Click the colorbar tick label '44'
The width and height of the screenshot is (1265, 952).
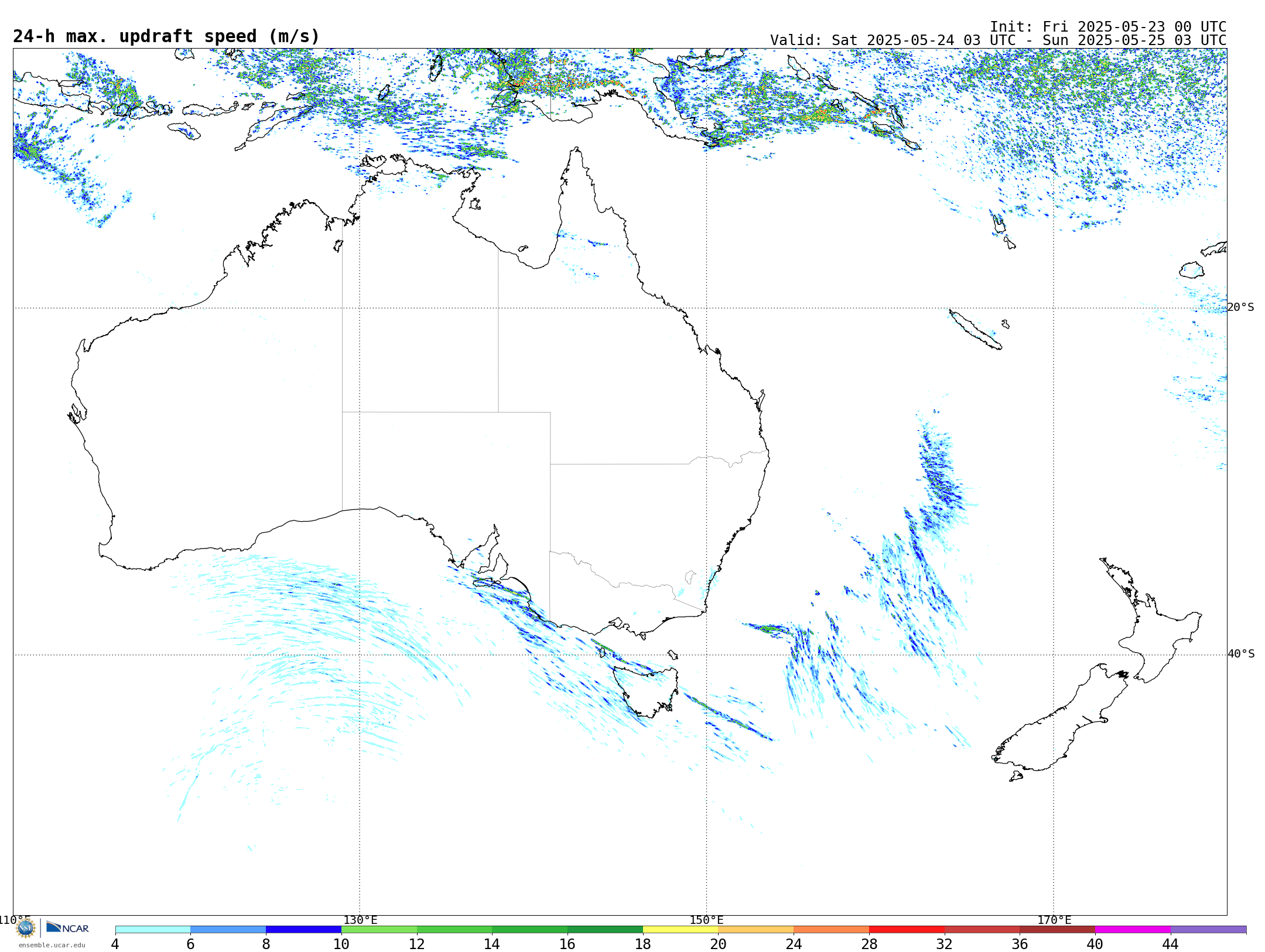click(1171, 944)
